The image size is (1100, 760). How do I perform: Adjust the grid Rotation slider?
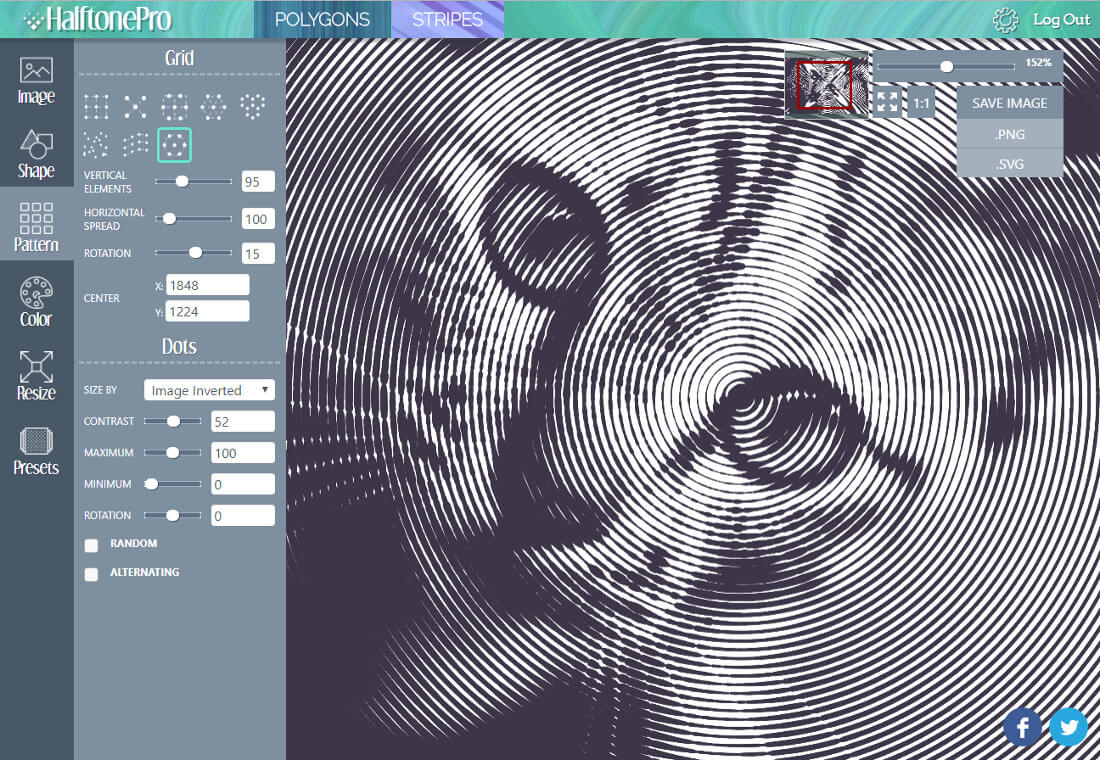(x=193, y=253)
